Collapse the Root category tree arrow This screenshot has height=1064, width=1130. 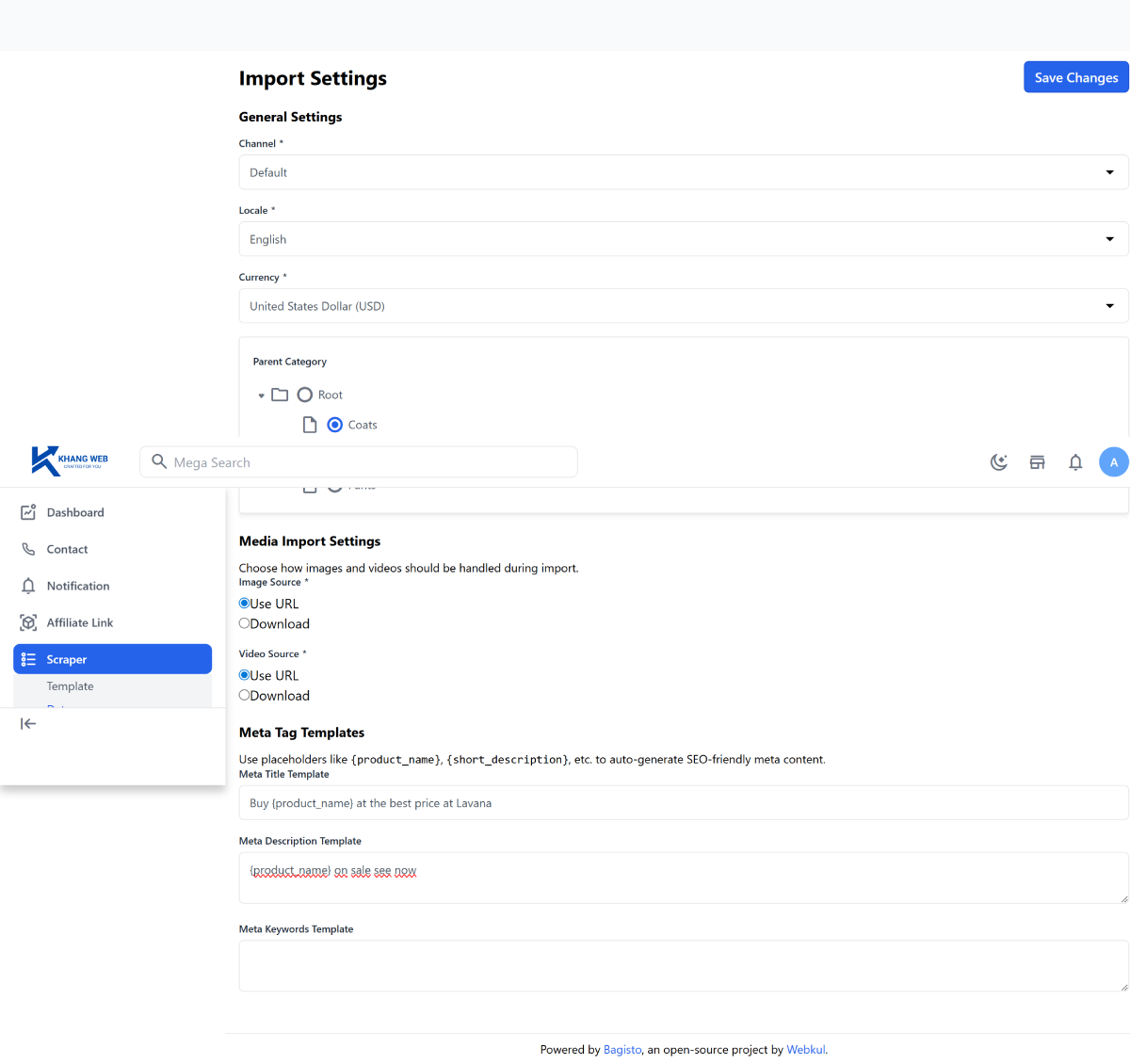262,395
